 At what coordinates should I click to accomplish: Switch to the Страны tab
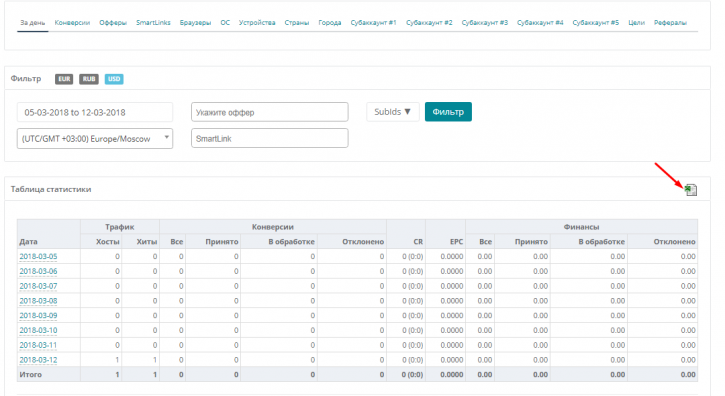[296, 23]
